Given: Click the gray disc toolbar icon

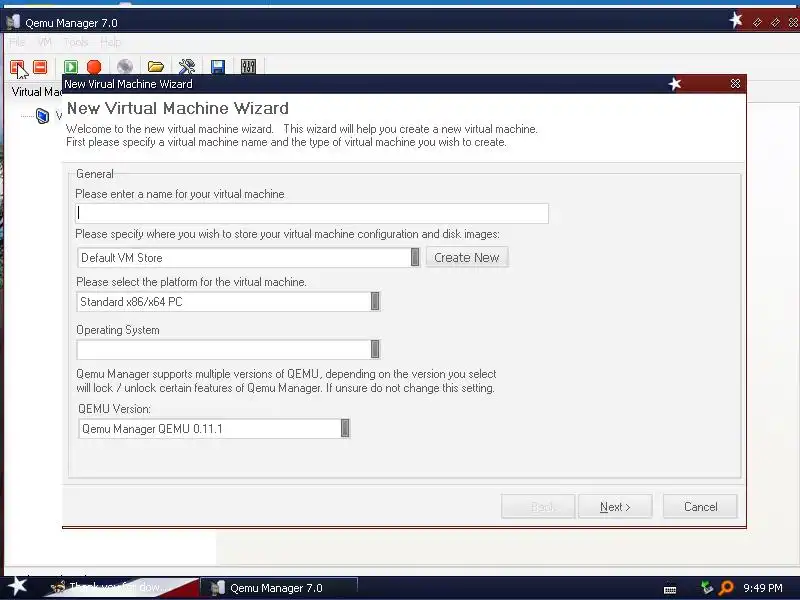Looking at the screenshot, I should pos(125,67).
